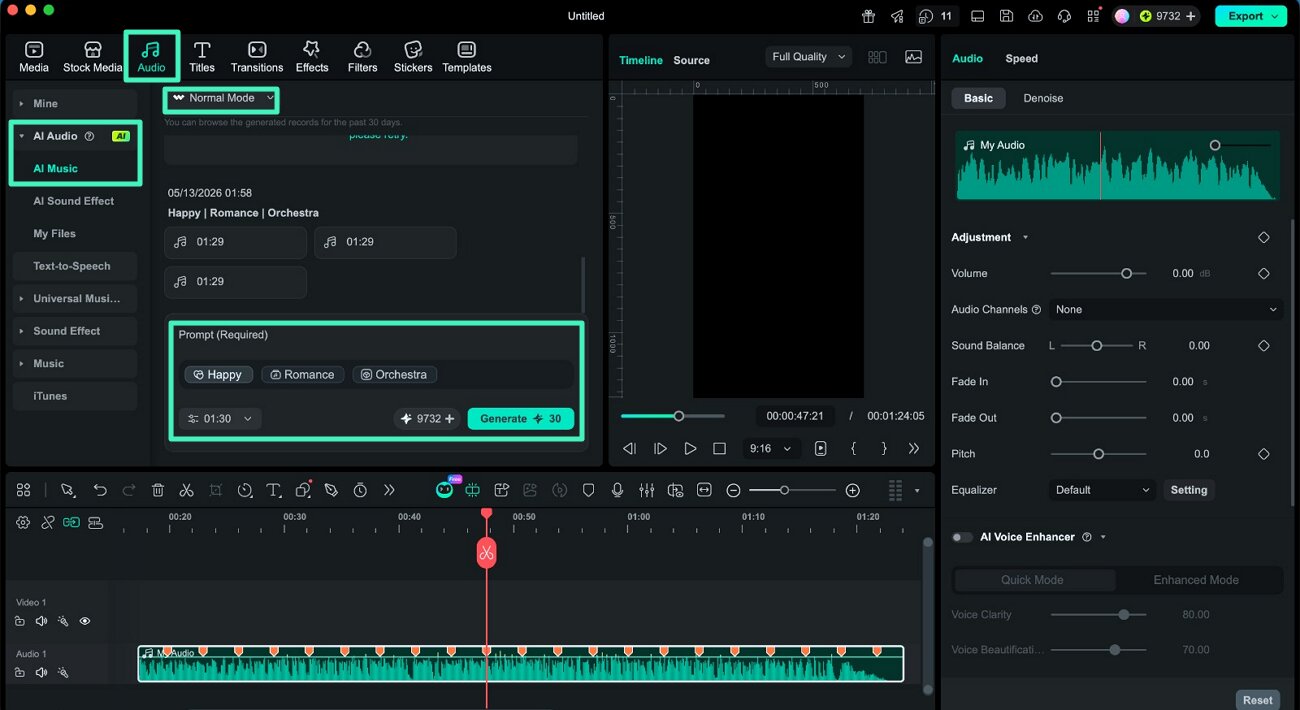The width and height of the screenshot is (1300, 710).
Task: Adjust the Volume slider
Action: tap(1098, 273)
